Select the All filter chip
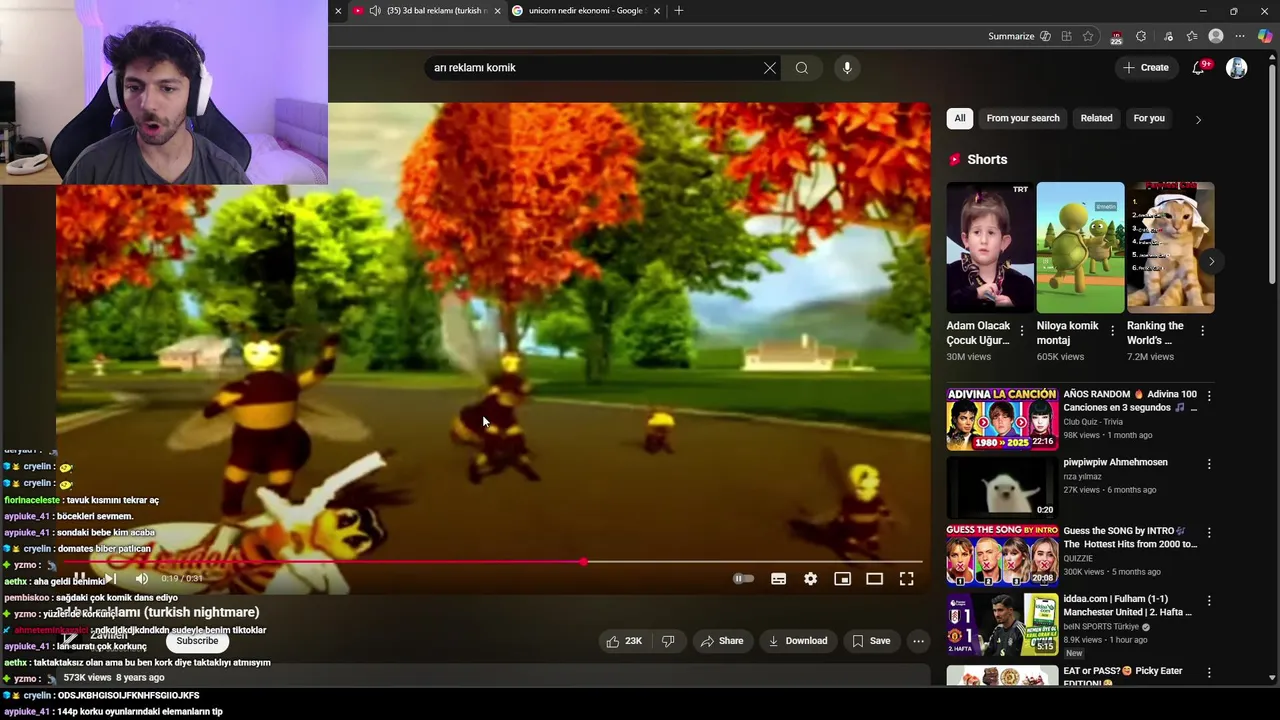This screenshot has width=1280, height=720. [x=960, y=118]
